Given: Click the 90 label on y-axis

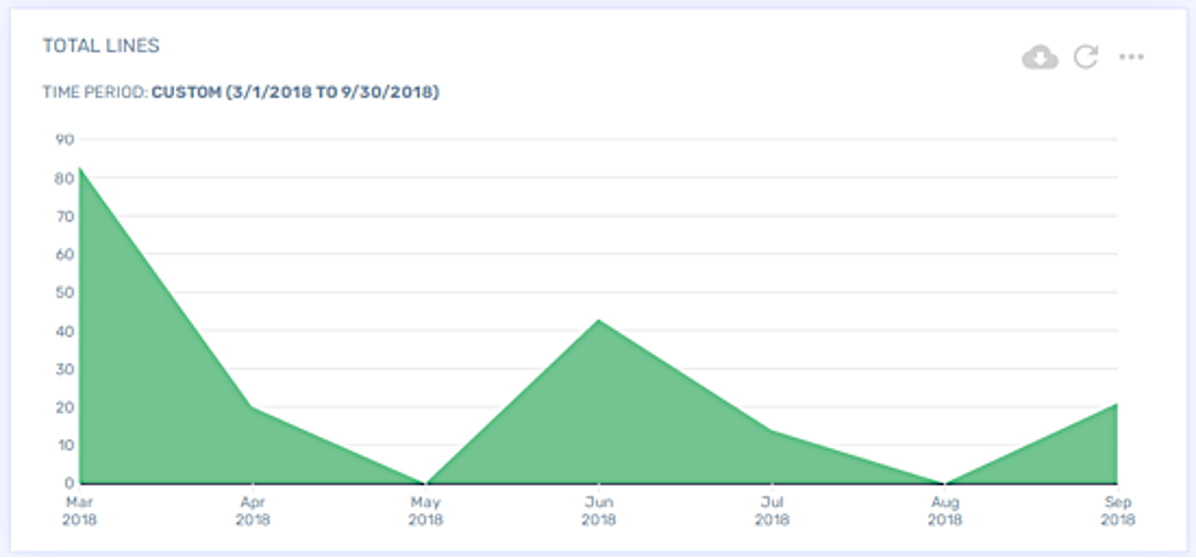Looking at the screenshot, I should pos(64,139).
